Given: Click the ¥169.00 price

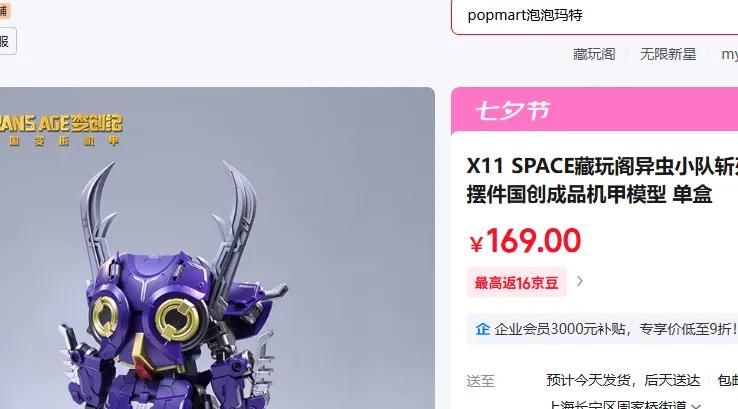Looking at the screenshot, I should coord(525,241).
